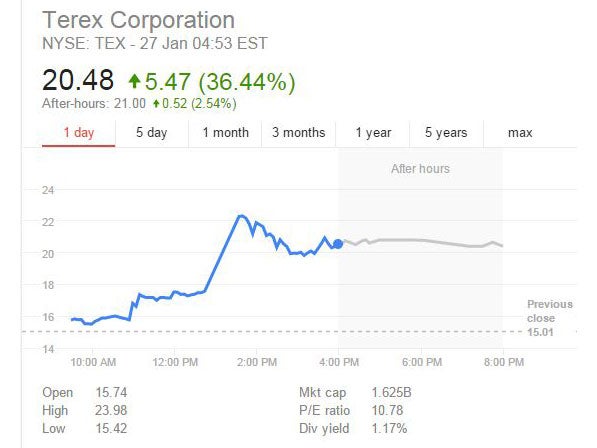Image resolution: width=597 pixels, height=448 pixels.
Task: Click the Open value 15.74
Action: point(111,392)
